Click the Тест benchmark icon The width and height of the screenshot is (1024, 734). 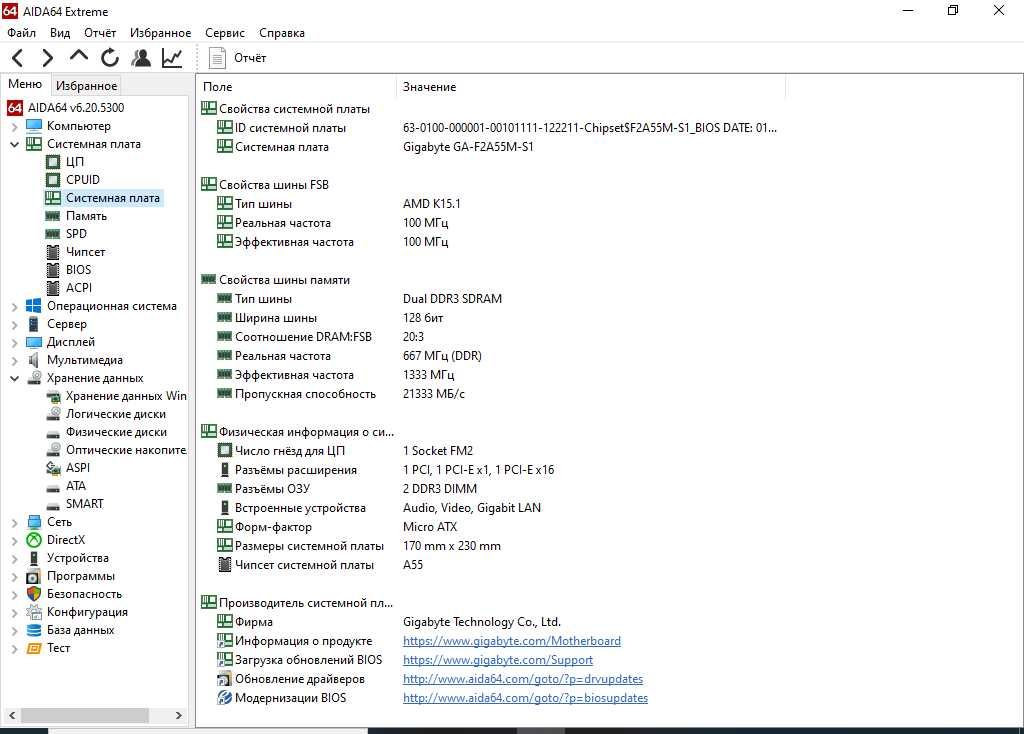[x=33, y=648]
